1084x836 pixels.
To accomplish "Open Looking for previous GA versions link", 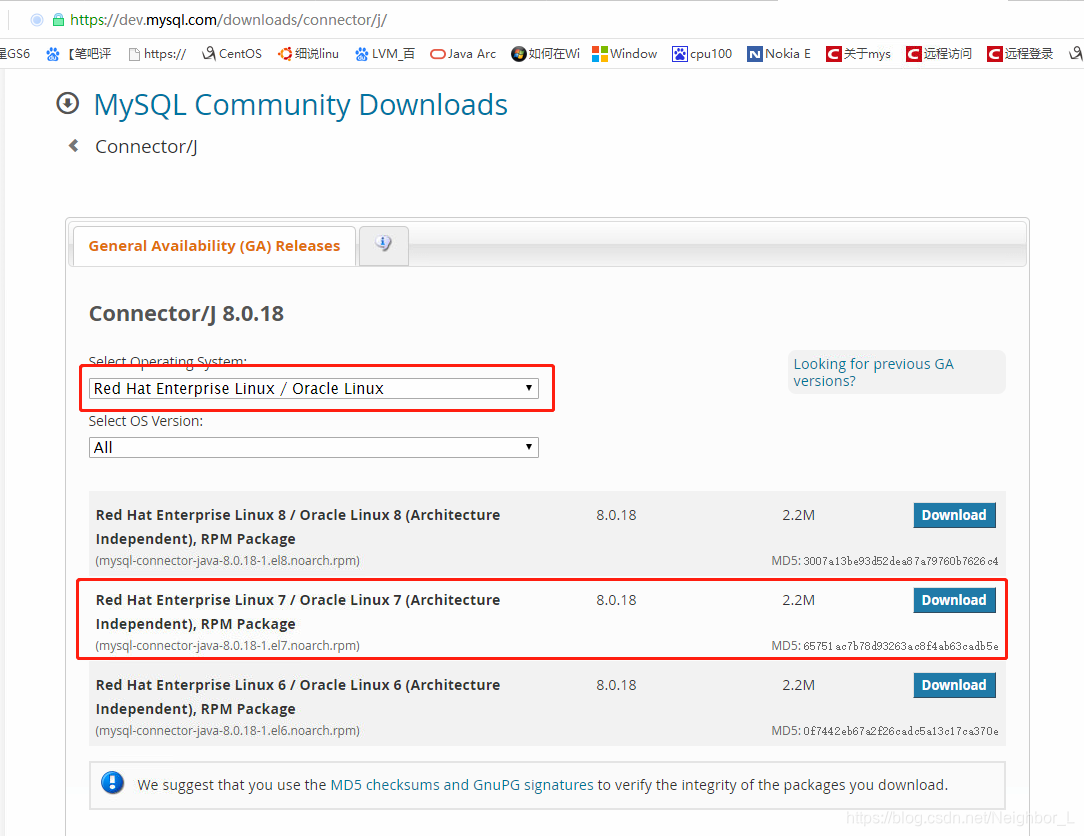I will [873, 372].
